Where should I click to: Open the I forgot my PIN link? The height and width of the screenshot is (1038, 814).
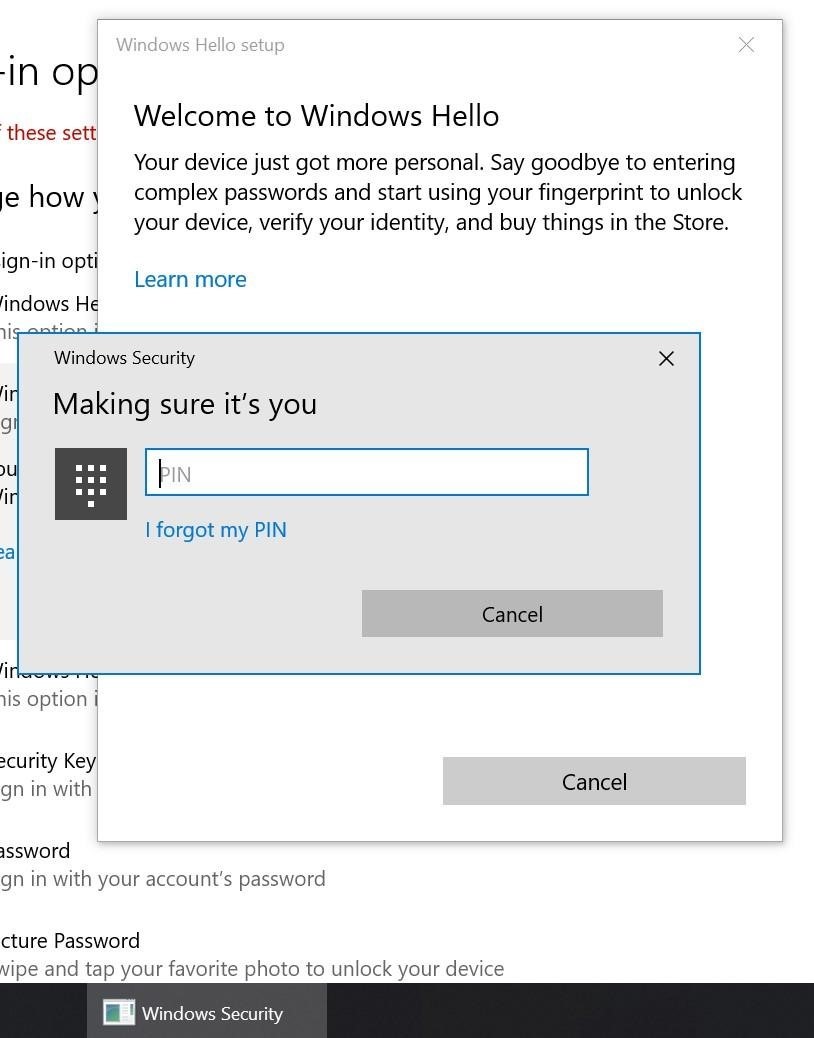216,529
